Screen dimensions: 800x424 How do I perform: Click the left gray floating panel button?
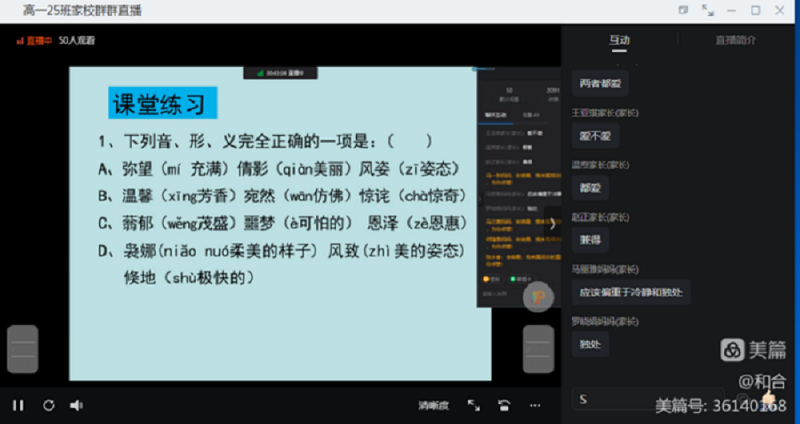pyautogui.click(x=22, y=350)
